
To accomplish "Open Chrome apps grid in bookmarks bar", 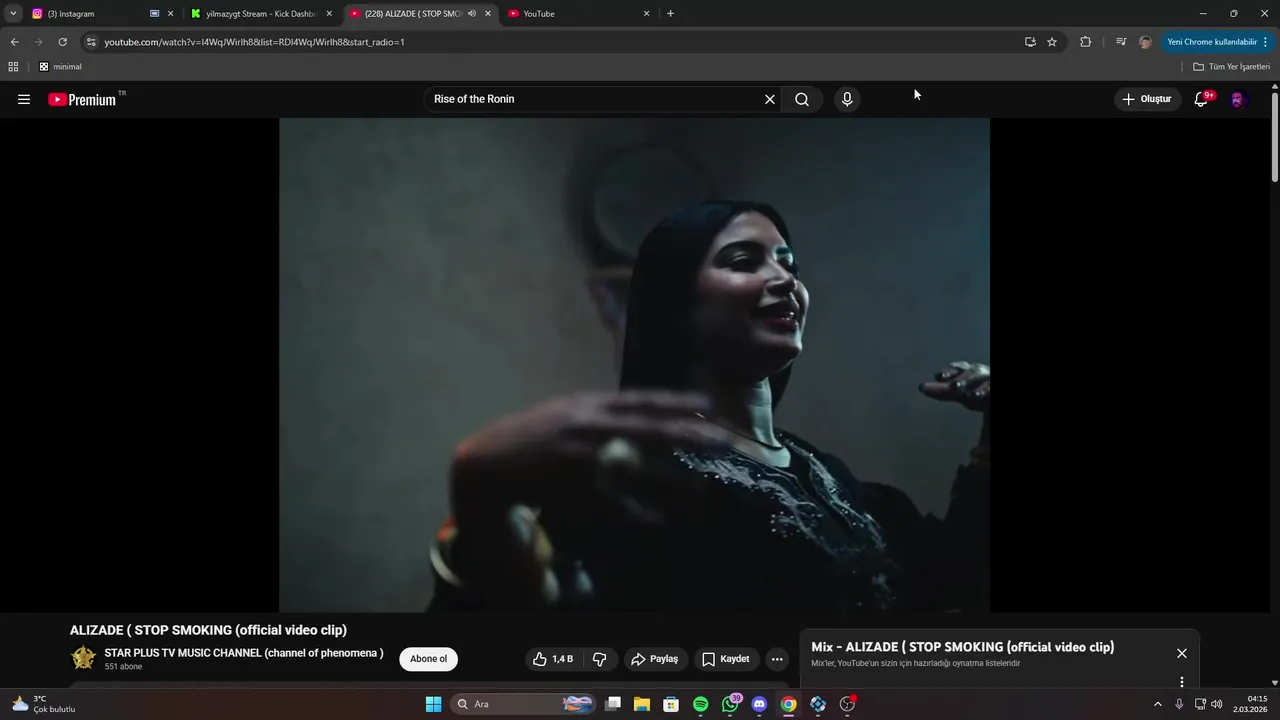I will 13,67.
